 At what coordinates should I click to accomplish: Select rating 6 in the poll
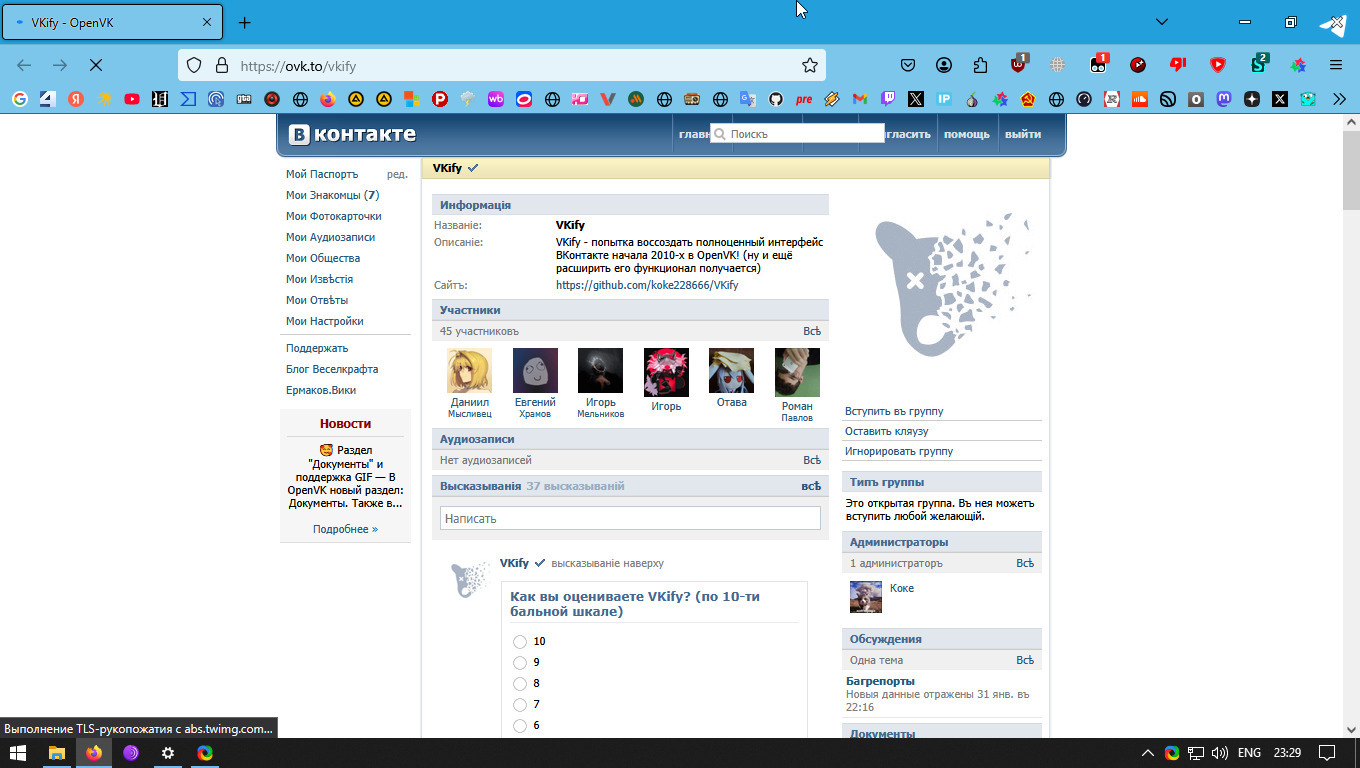[x=520, y=726]
